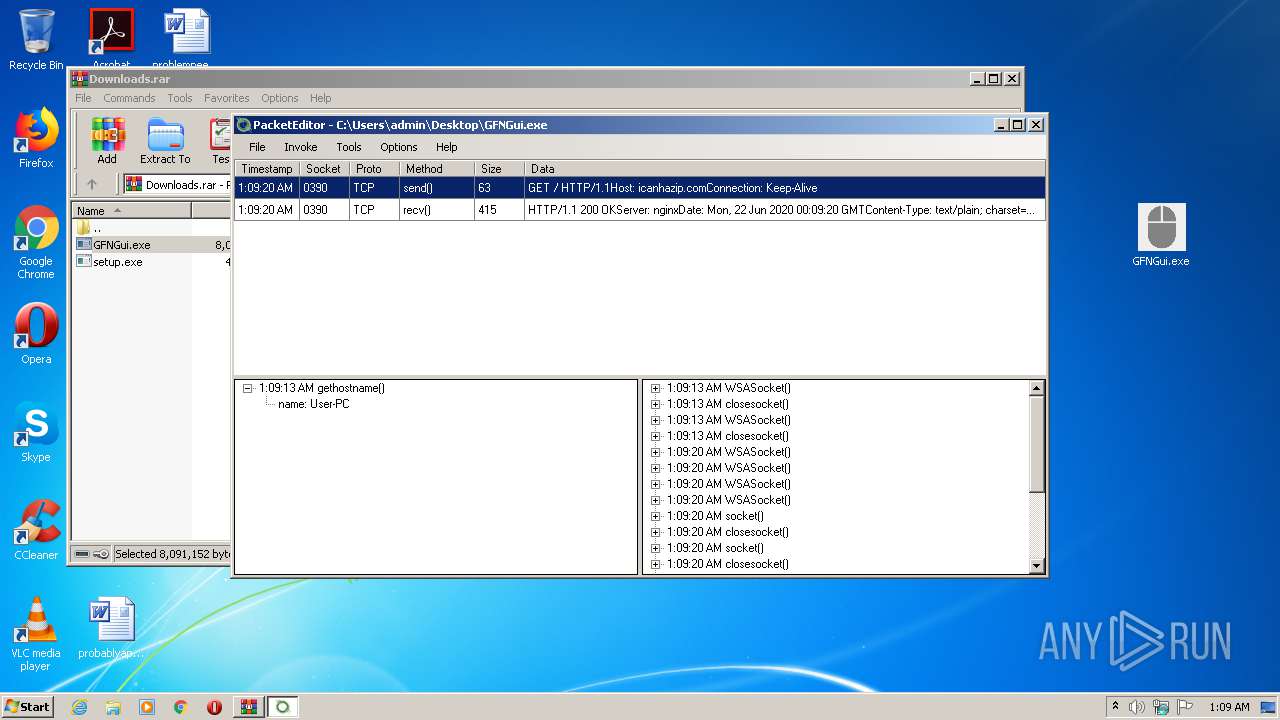The width and height of the screenshot is (1280, 720).
Task: Expand the first 1:09:13 AM closesocket() entry
Action: coord(655,404)
